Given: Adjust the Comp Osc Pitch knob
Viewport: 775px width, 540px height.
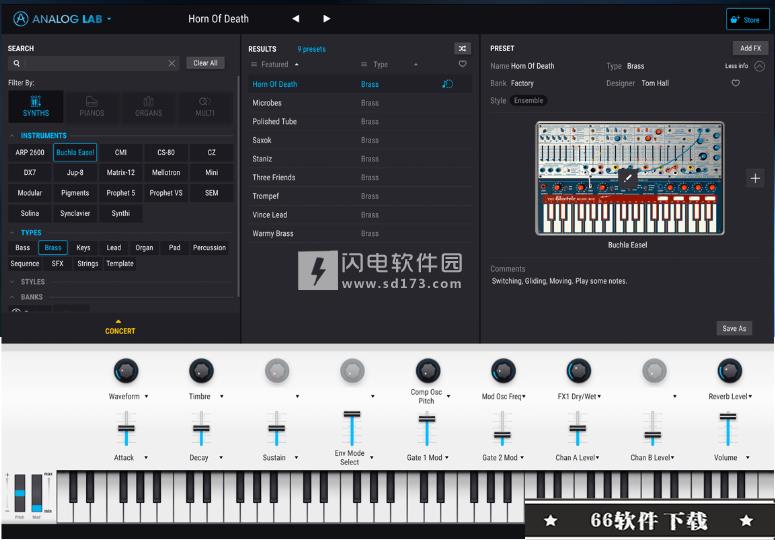Looking at the screenshot, I should [x=428, y=371].
